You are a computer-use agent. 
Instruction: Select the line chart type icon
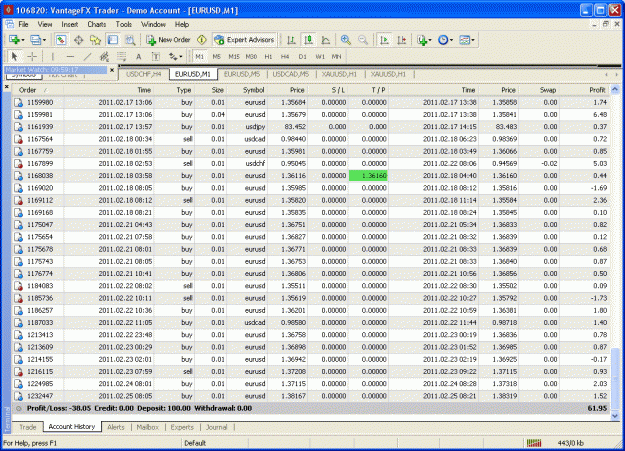[326, 40]
